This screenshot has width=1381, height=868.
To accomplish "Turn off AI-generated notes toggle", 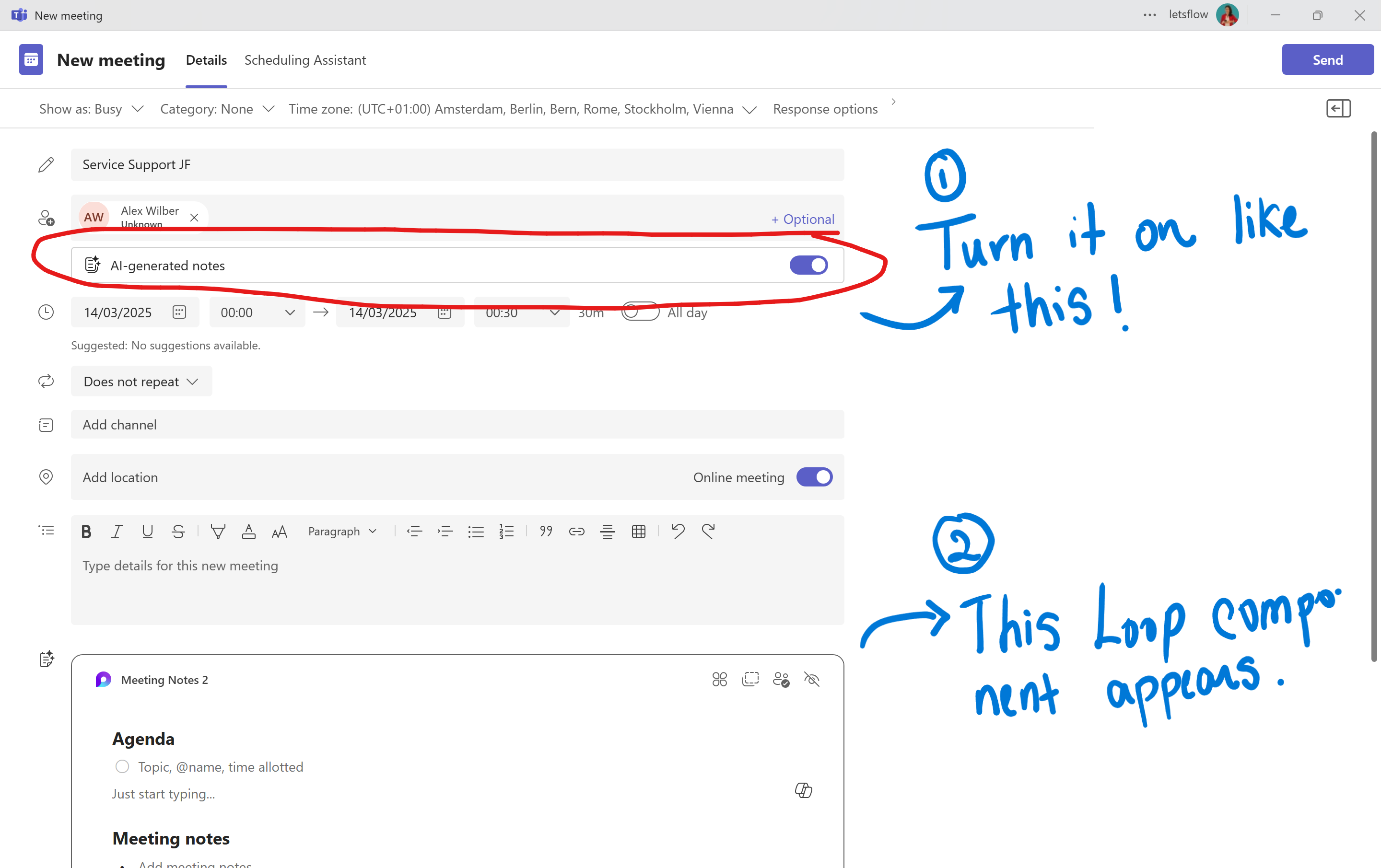I will coord(808,265).
